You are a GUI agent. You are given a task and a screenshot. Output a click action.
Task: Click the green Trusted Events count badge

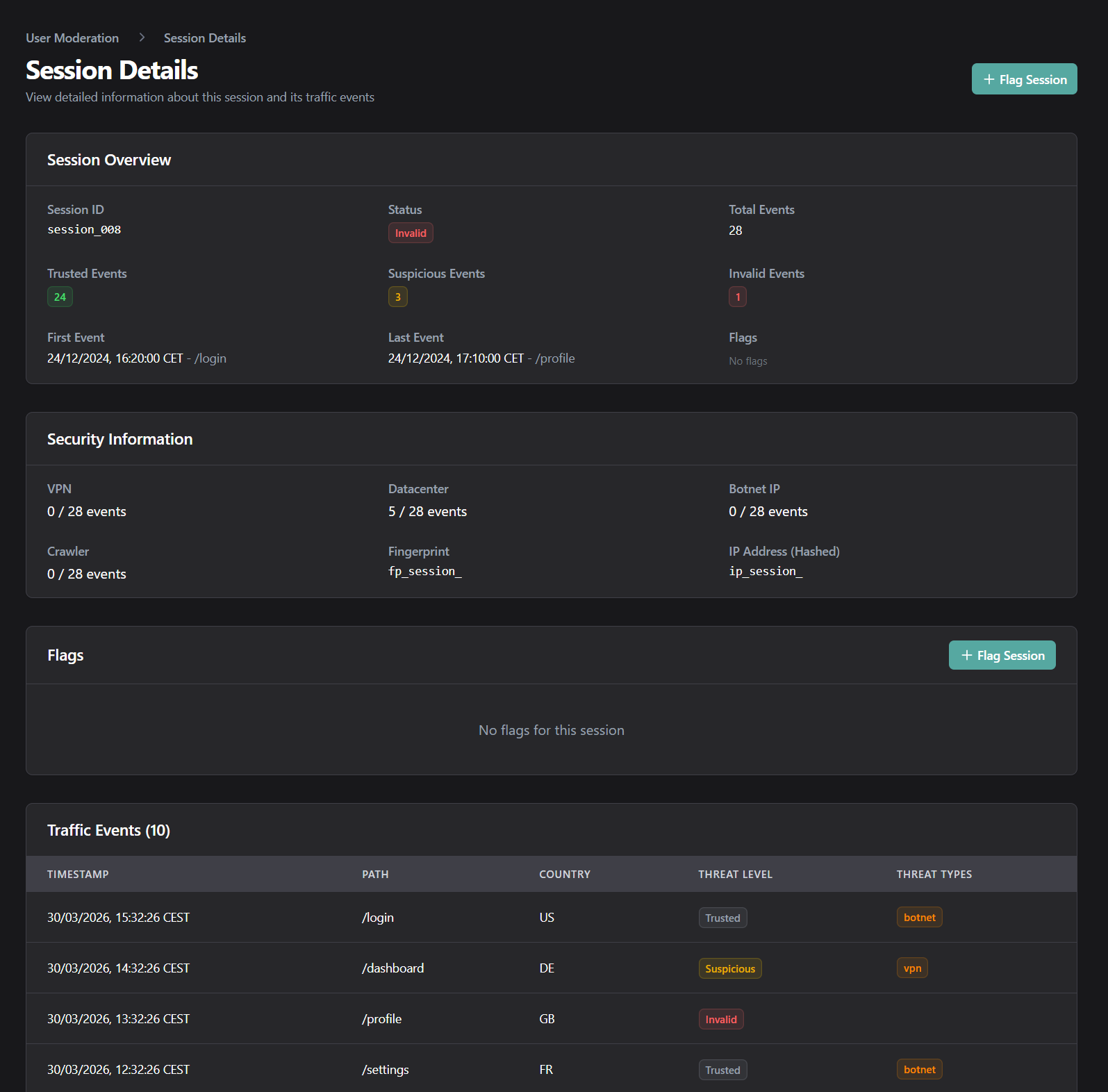coord(60,297)
